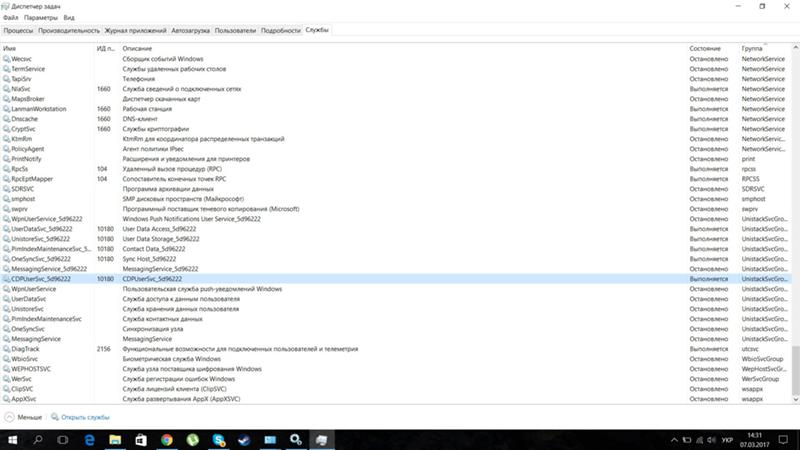Open Skype from the taskbar
This screenshot has width=800, height=450.
coord(218,440)
